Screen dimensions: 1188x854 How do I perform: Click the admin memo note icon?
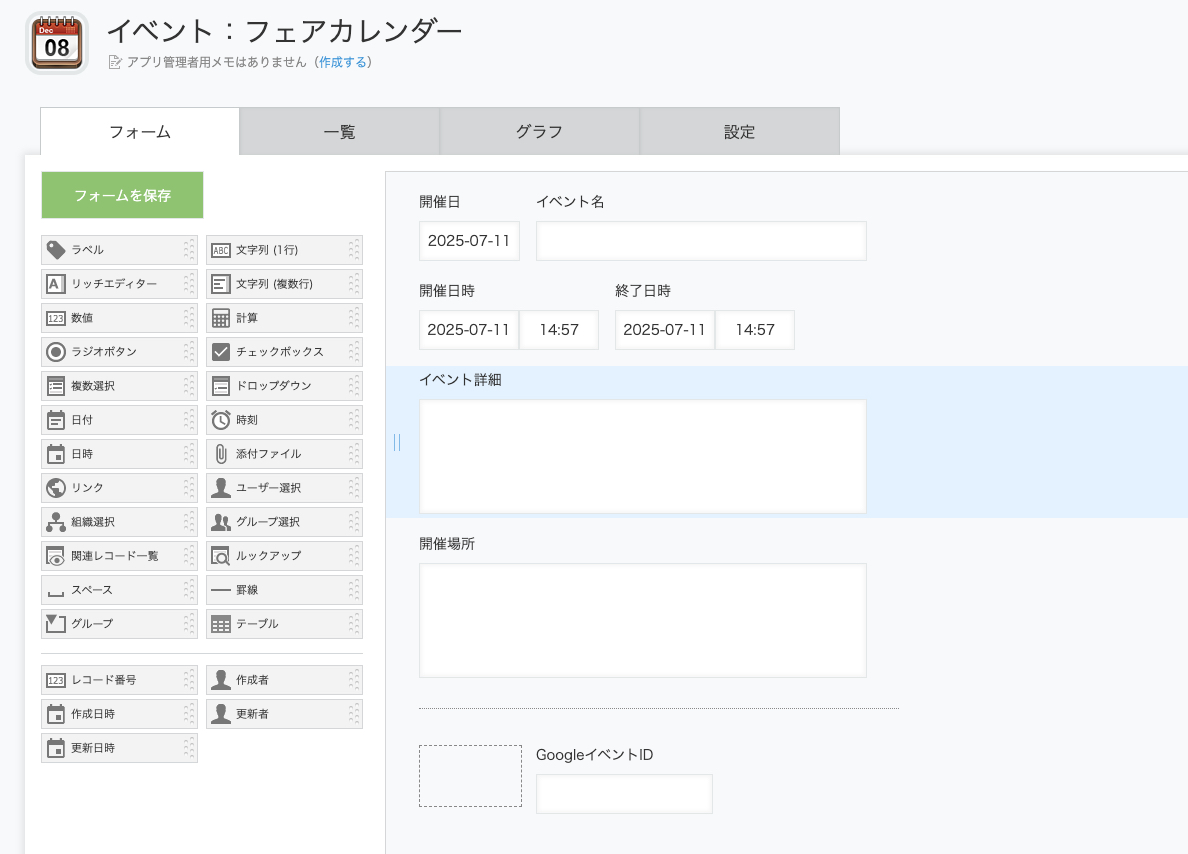coord(115,62)
